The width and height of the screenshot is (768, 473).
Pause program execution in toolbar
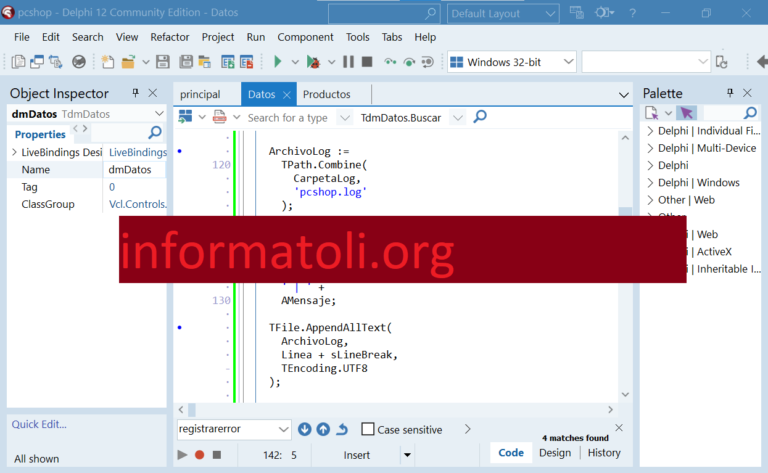[348, 62]
